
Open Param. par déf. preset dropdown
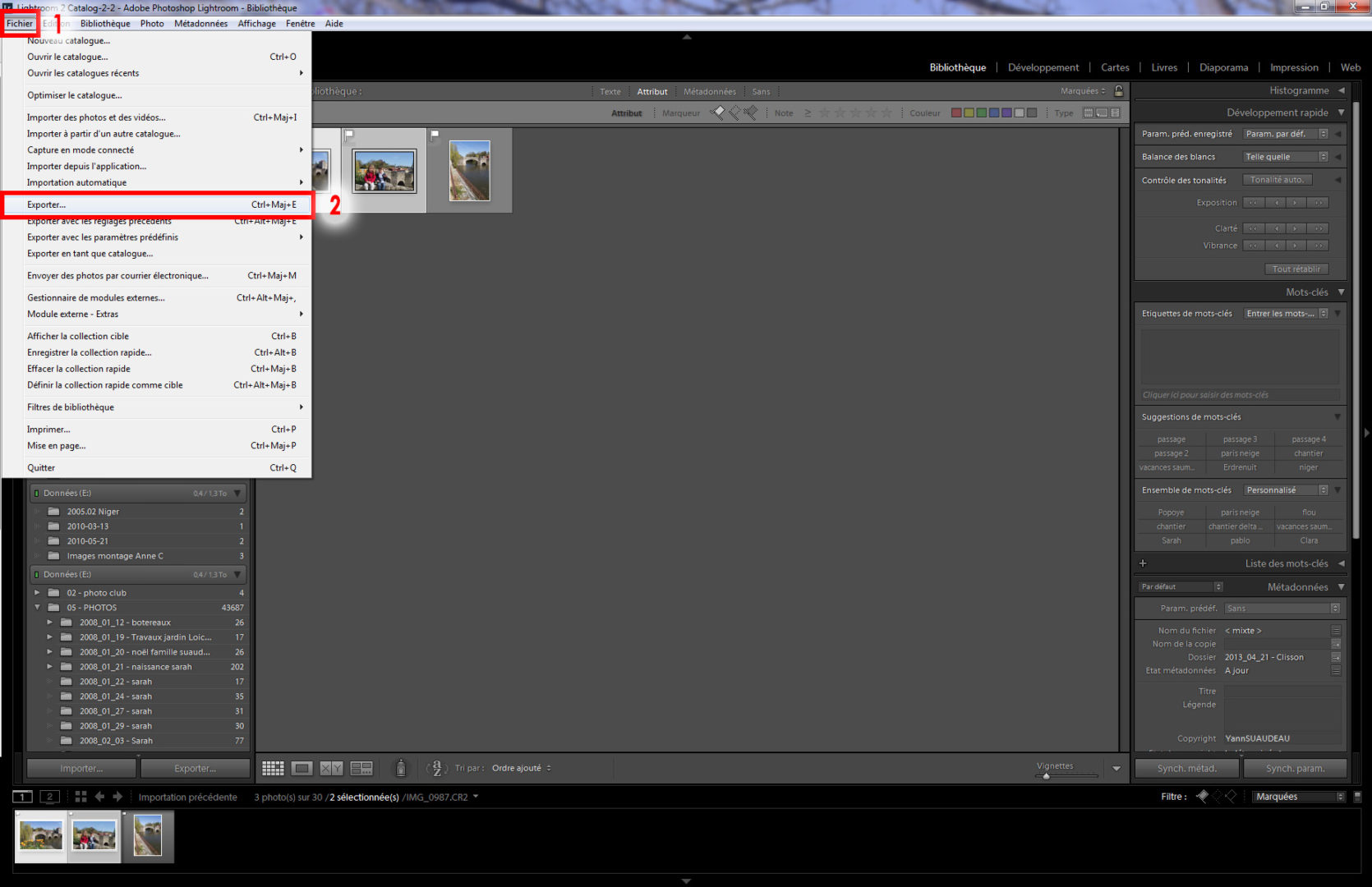(x=1286, y=134)
